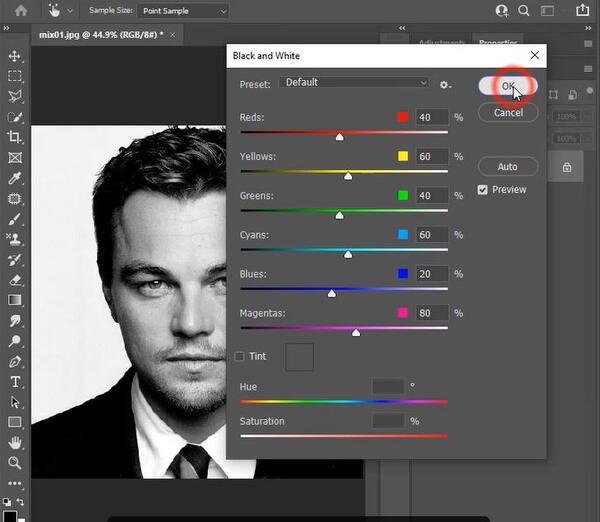The height and width of the screenshot is (522, 600).
Task: Click the foreground color swatch
Action: click(10, 516)
